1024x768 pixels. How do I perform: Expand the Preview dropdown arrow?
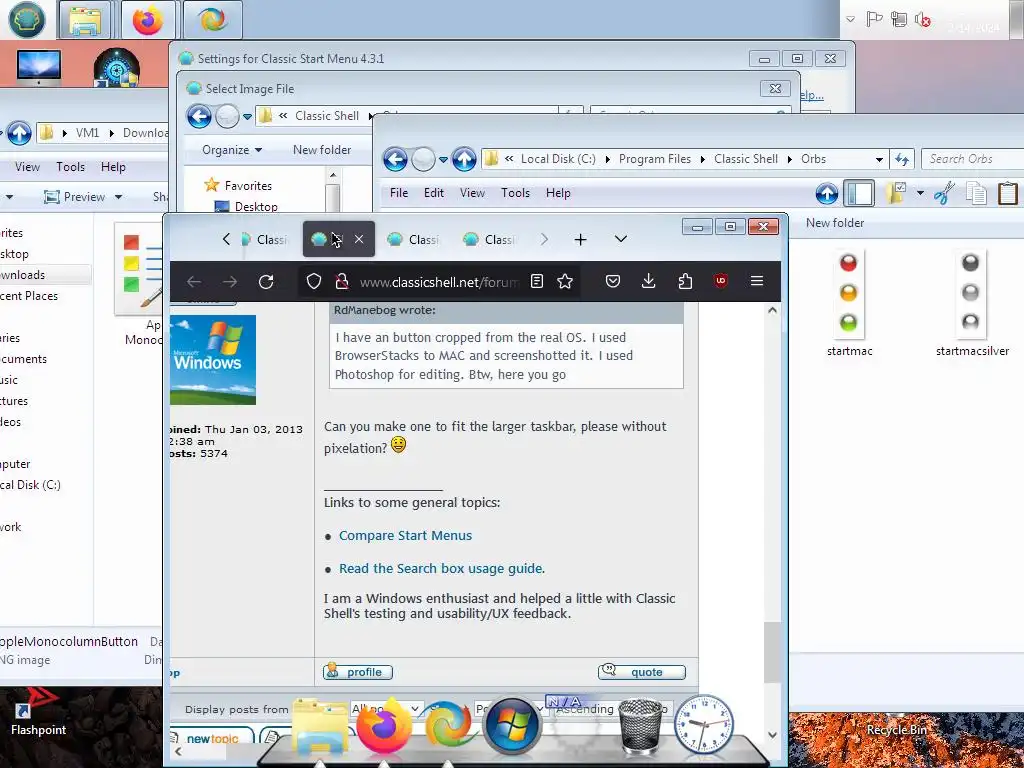[118, 197]
